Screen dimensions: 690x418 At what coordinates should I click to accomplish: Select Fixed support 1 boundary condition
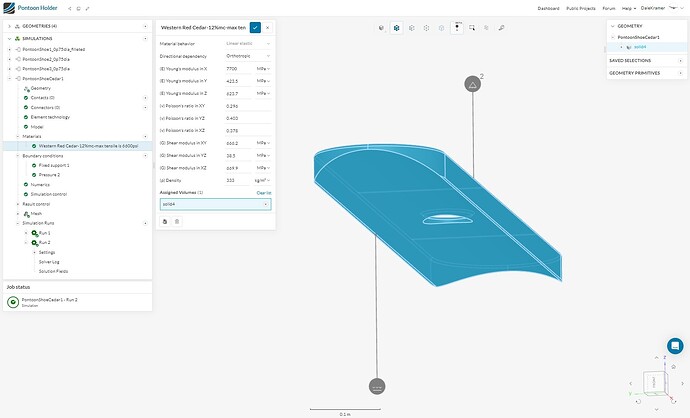tap(54, 165)
